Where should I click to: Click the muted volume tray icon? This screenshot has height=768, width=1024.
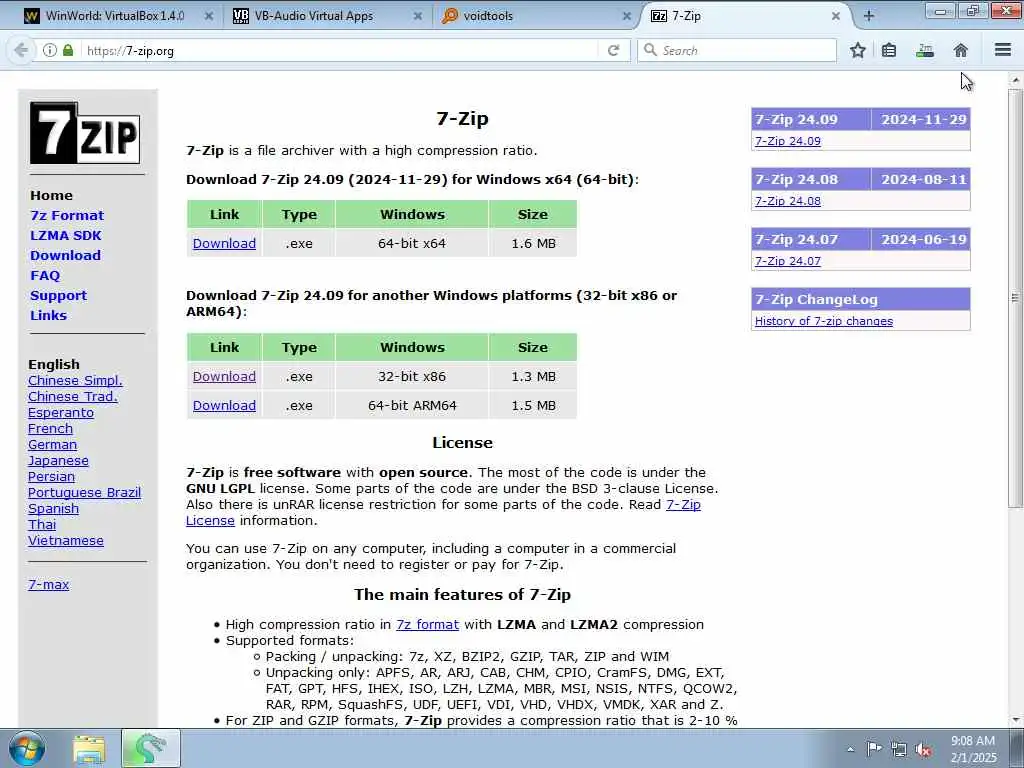click(x=923, y=749)
